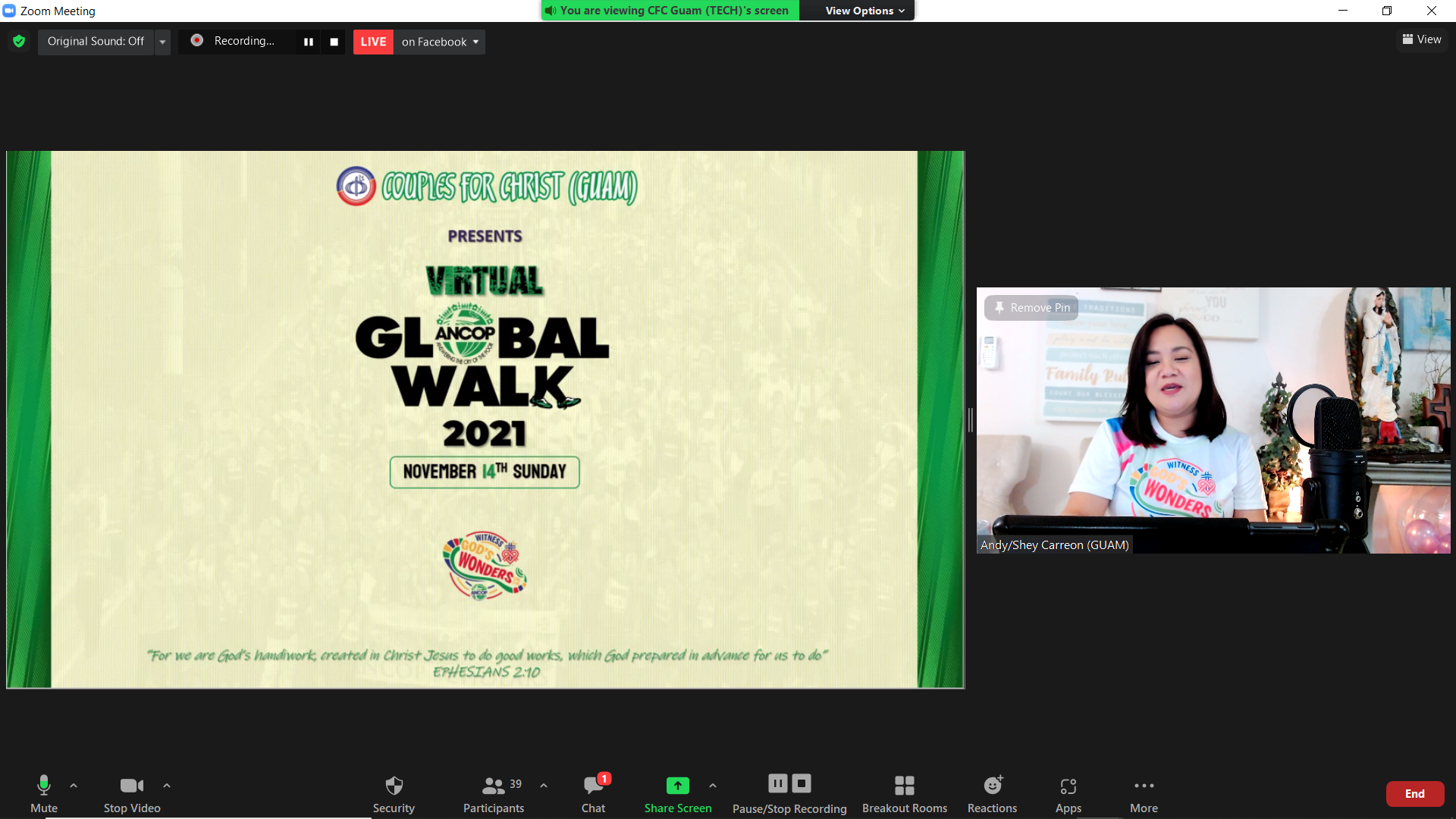Click the screen sharing notification banner
The height and width of the screenshot is (819, 1456).
click(670, 11)
